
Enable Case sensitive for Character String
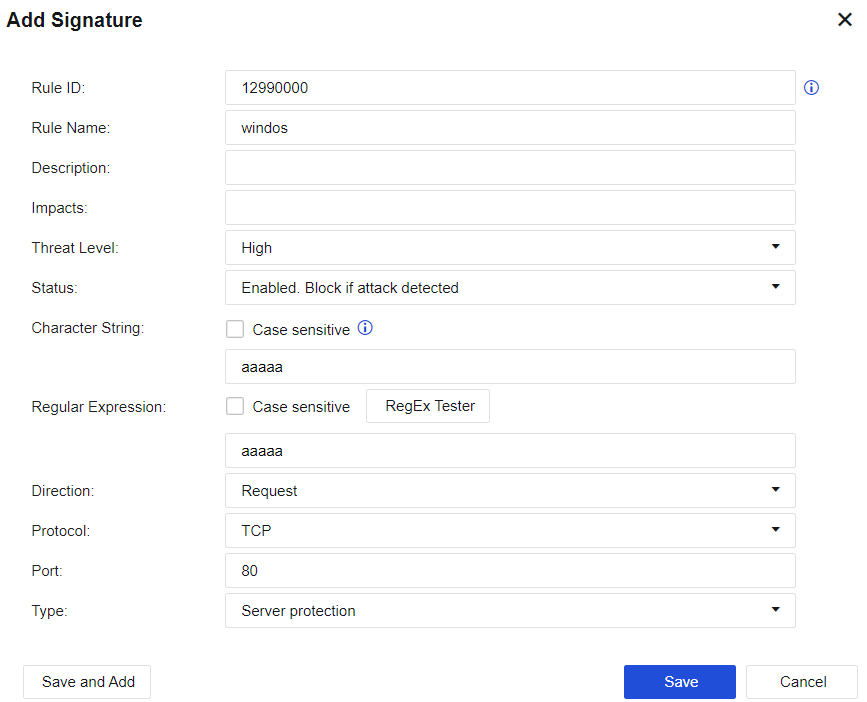click(x=235, y=329)
